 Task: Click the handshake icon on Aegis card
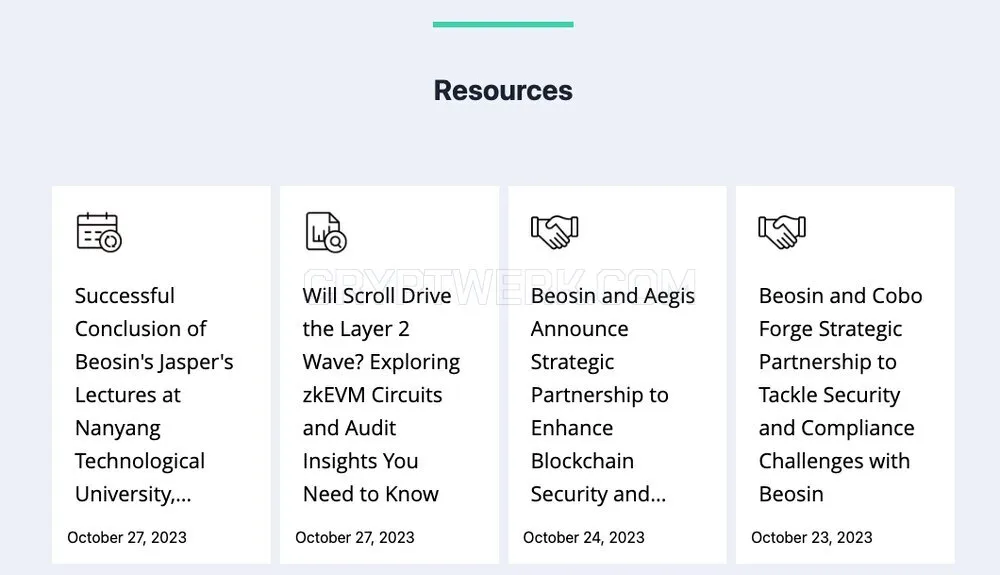point(555,231)
